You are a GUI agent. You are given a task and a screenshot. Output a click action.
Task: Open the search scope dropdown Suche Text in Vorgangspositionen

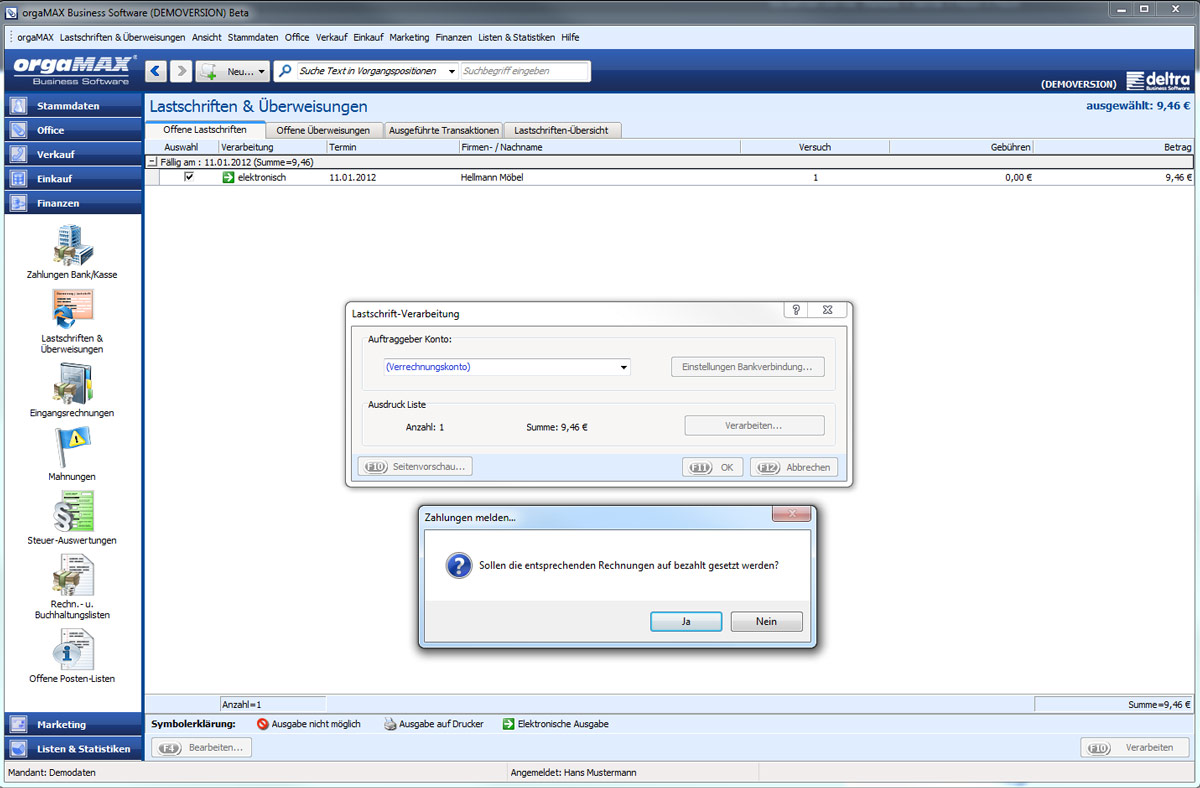452,72
